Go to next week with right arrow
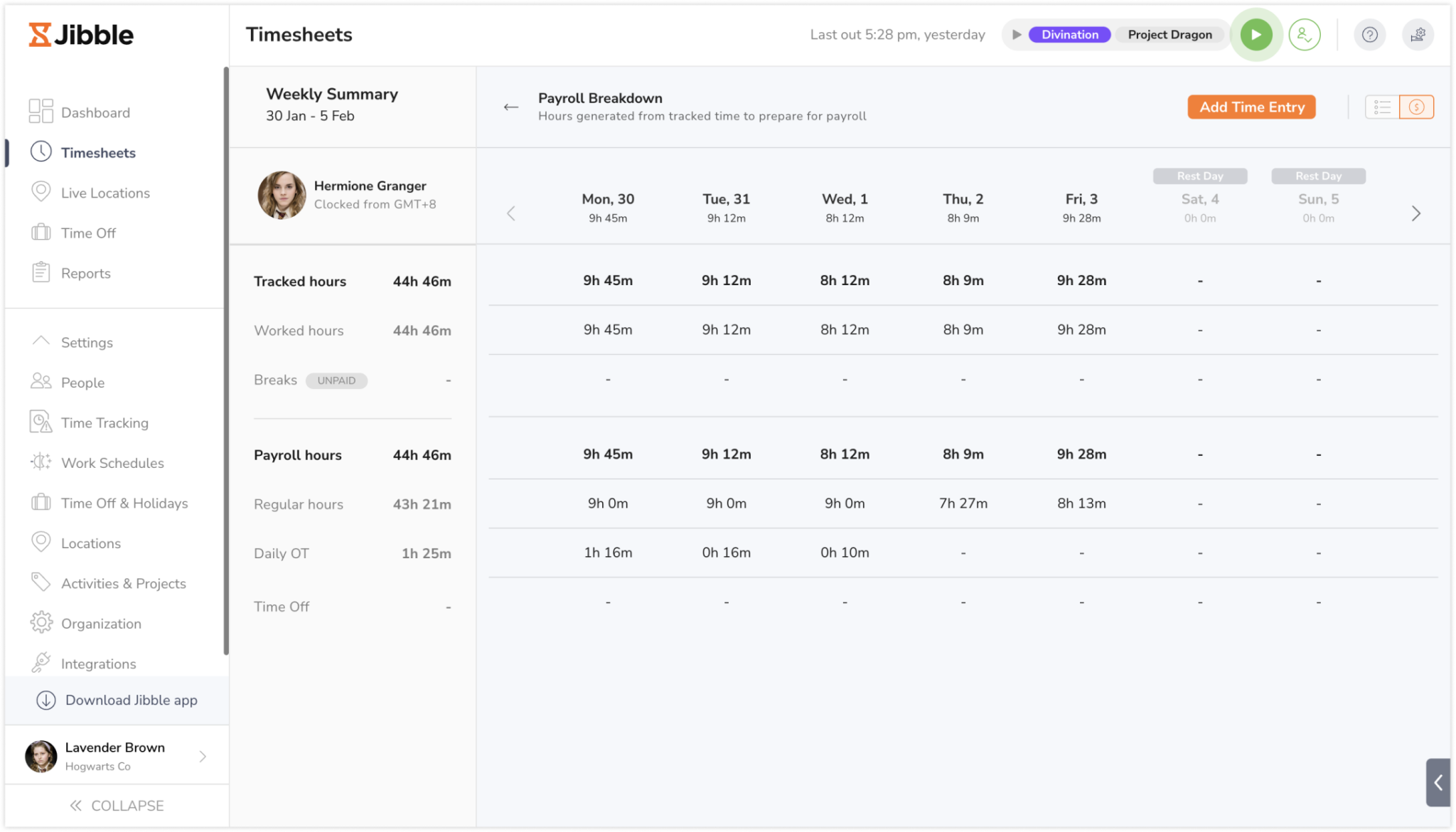Image resolution: width=1456 pixels, height=832 pixels. click(1415, 213)
